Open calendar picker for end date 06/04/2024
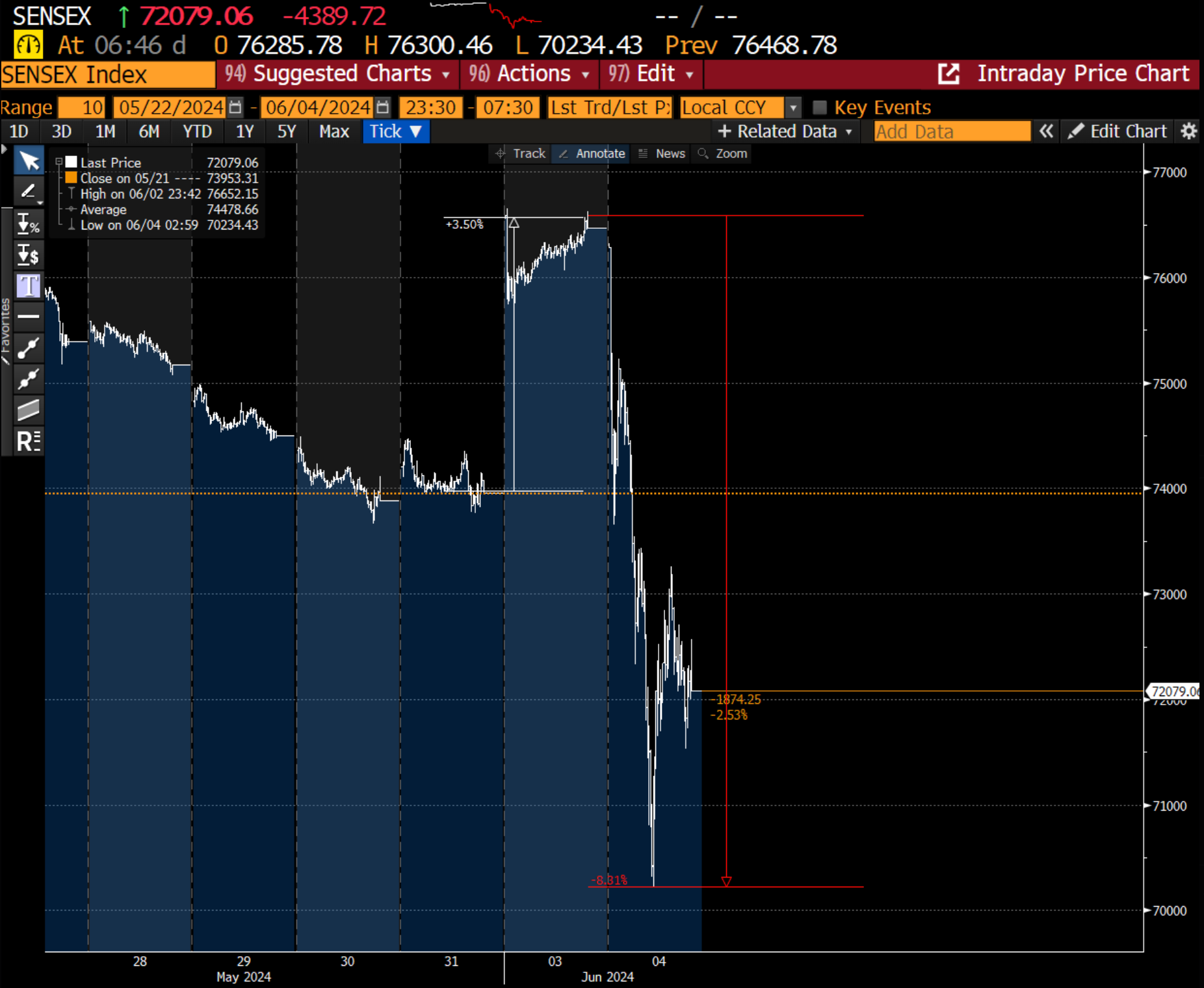 [383, 107]
